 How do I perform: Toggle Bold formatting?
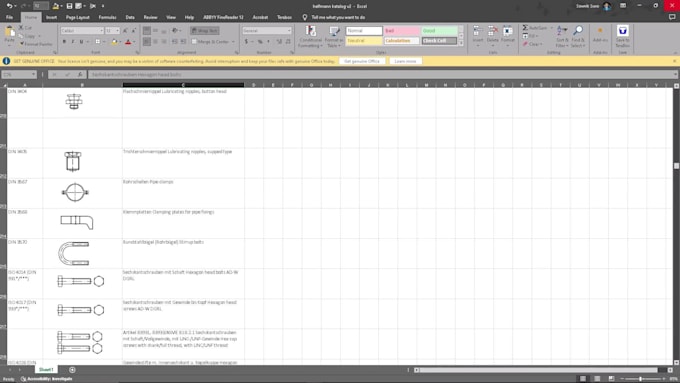coord(64,42)
